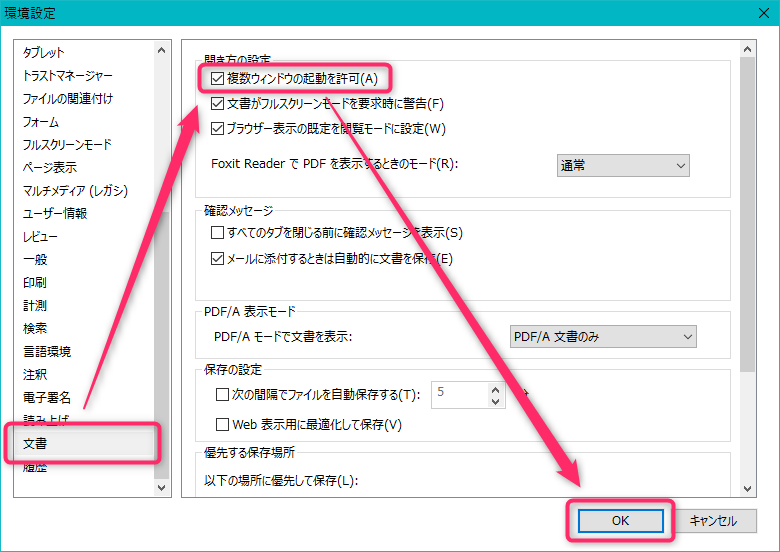This screenshot has height=552, width=780.
Task: Toggle 複数ウィンドウの起動を許可 checkbox
Action: (218, 78)
